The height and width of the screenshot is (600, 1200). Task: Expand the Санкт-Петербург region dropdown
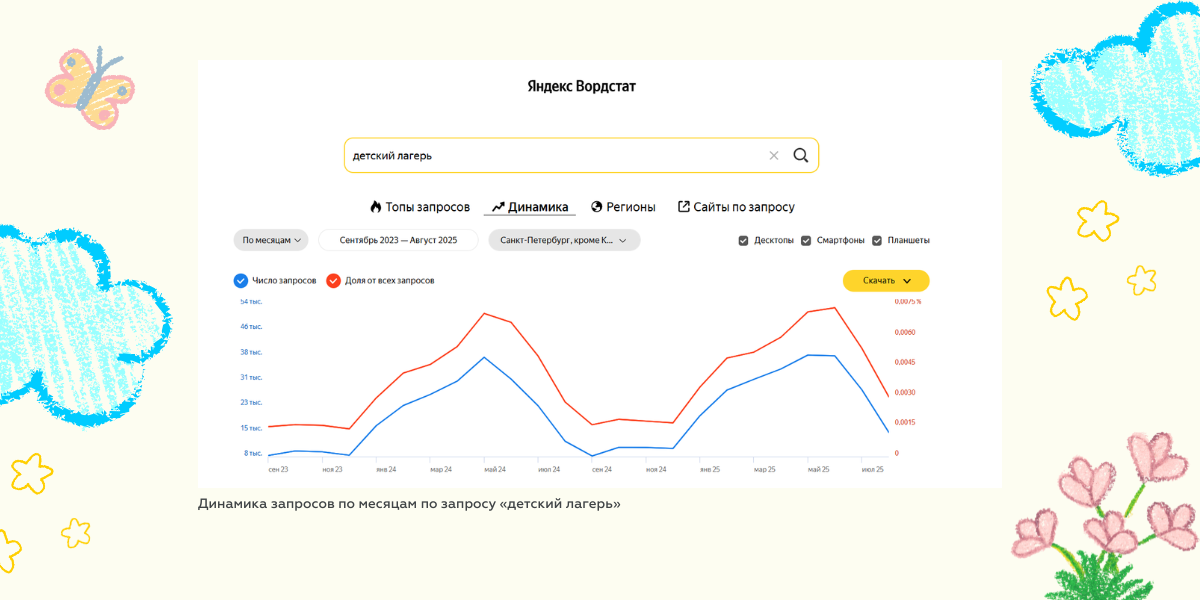click(x=564, y=240)
